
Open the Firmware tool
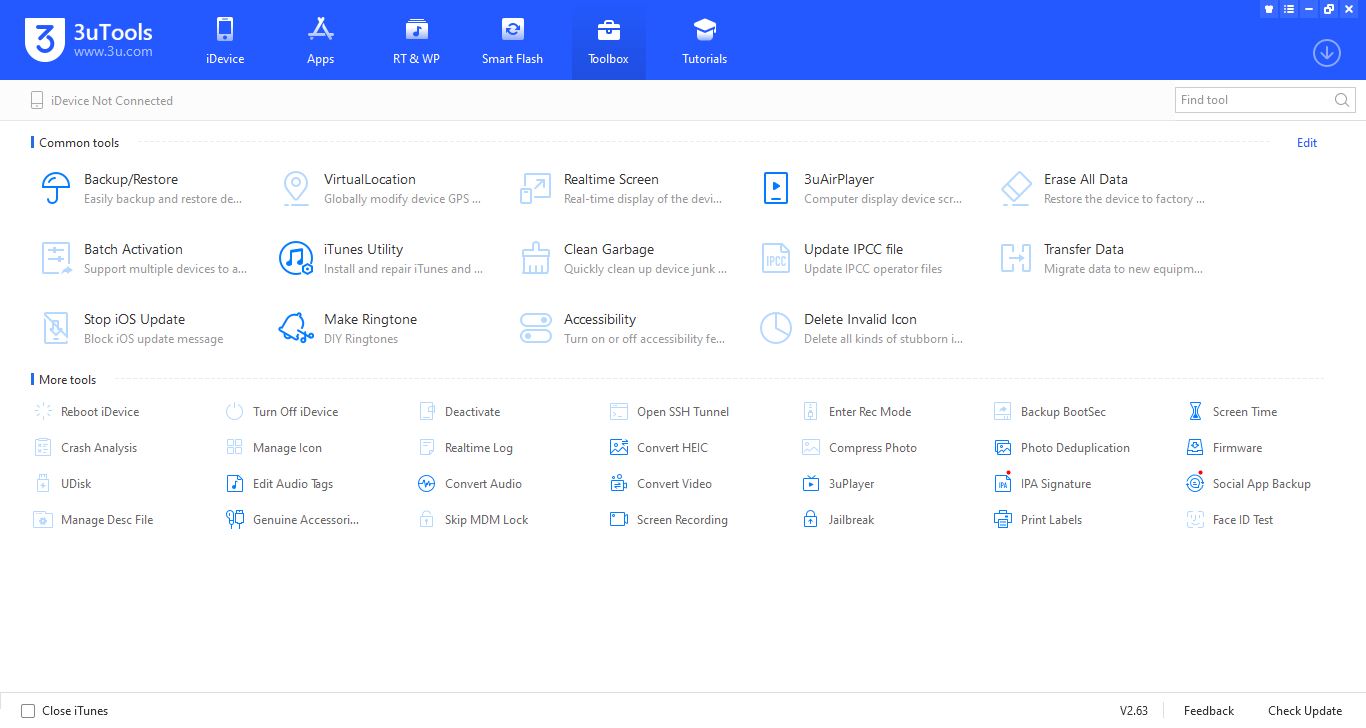point(1224,448)
